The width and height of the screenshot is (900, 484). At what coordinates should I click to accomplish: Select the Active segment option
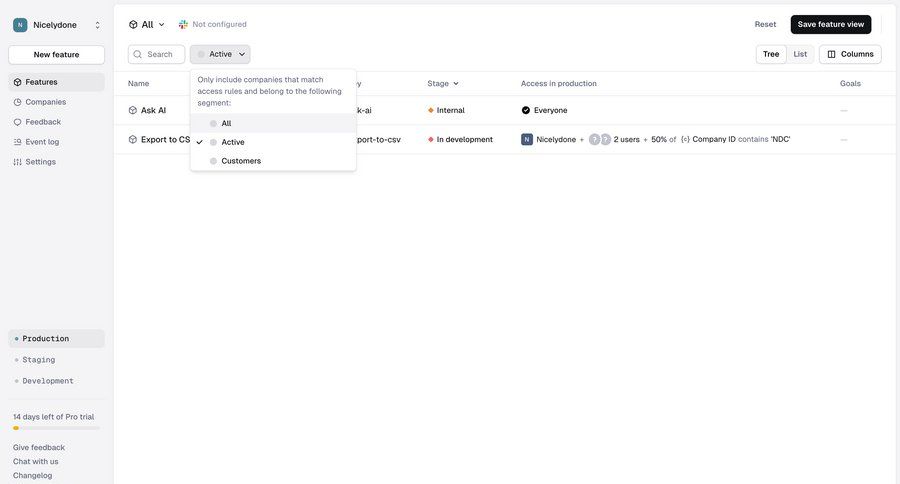point(273,142)
